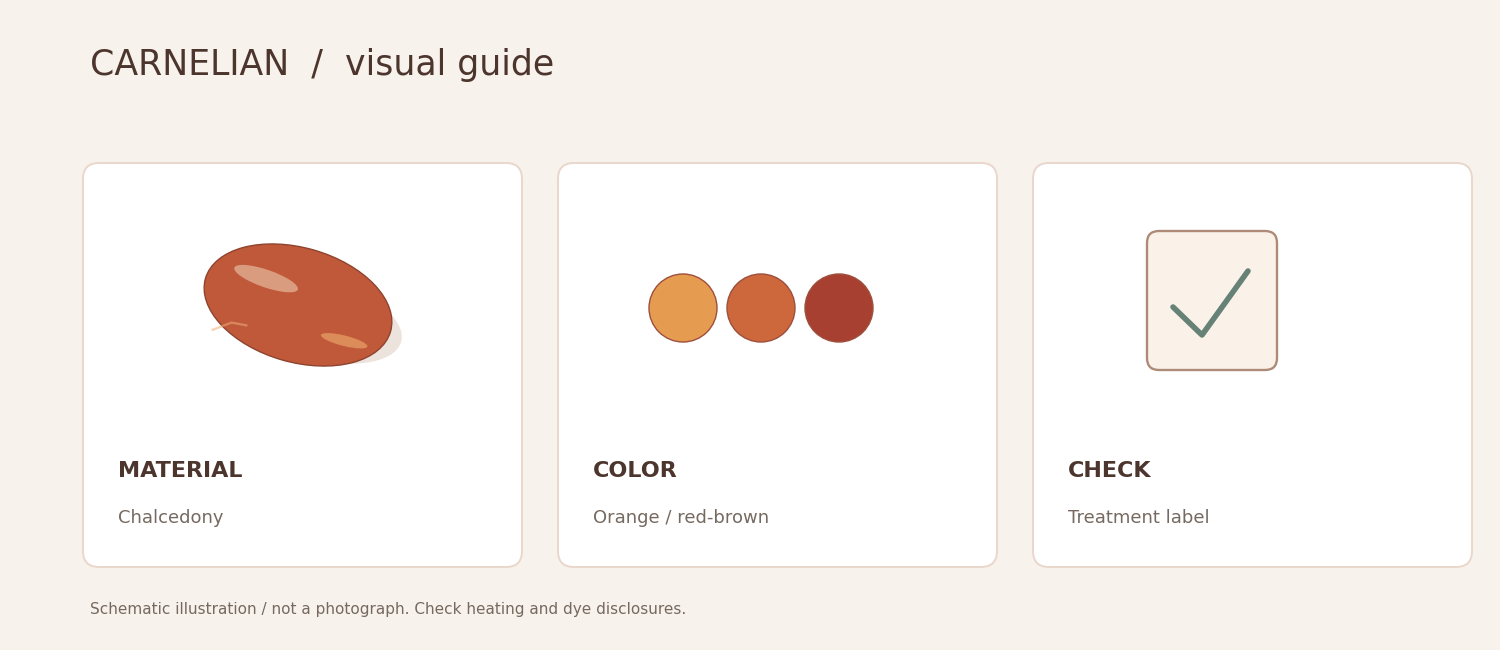This screenshot has width=1500, height=650.
Task: Click the COLOR heading
Action: [635, 470]
